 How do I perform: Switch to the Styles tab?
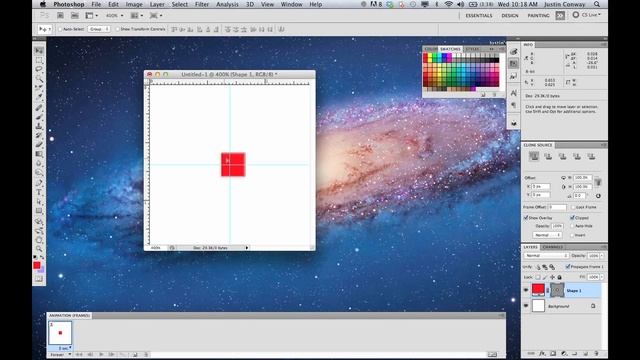pos(473,49)
